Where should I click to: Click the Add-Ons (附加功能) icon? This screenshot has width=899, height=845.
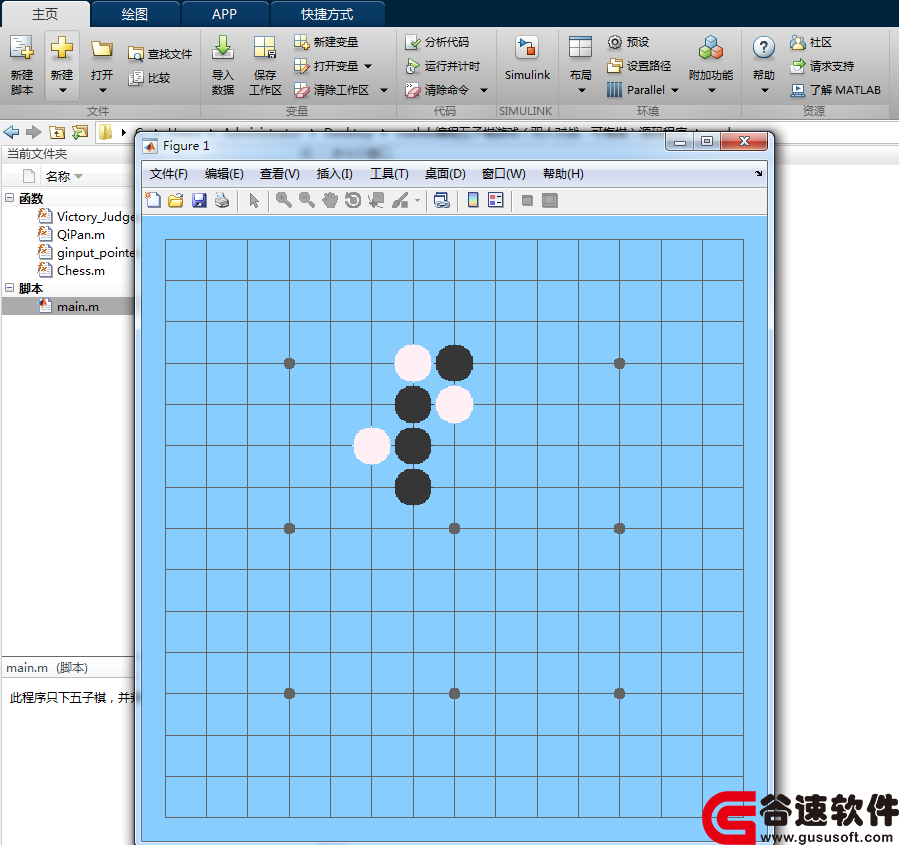(x=711, y=48)
